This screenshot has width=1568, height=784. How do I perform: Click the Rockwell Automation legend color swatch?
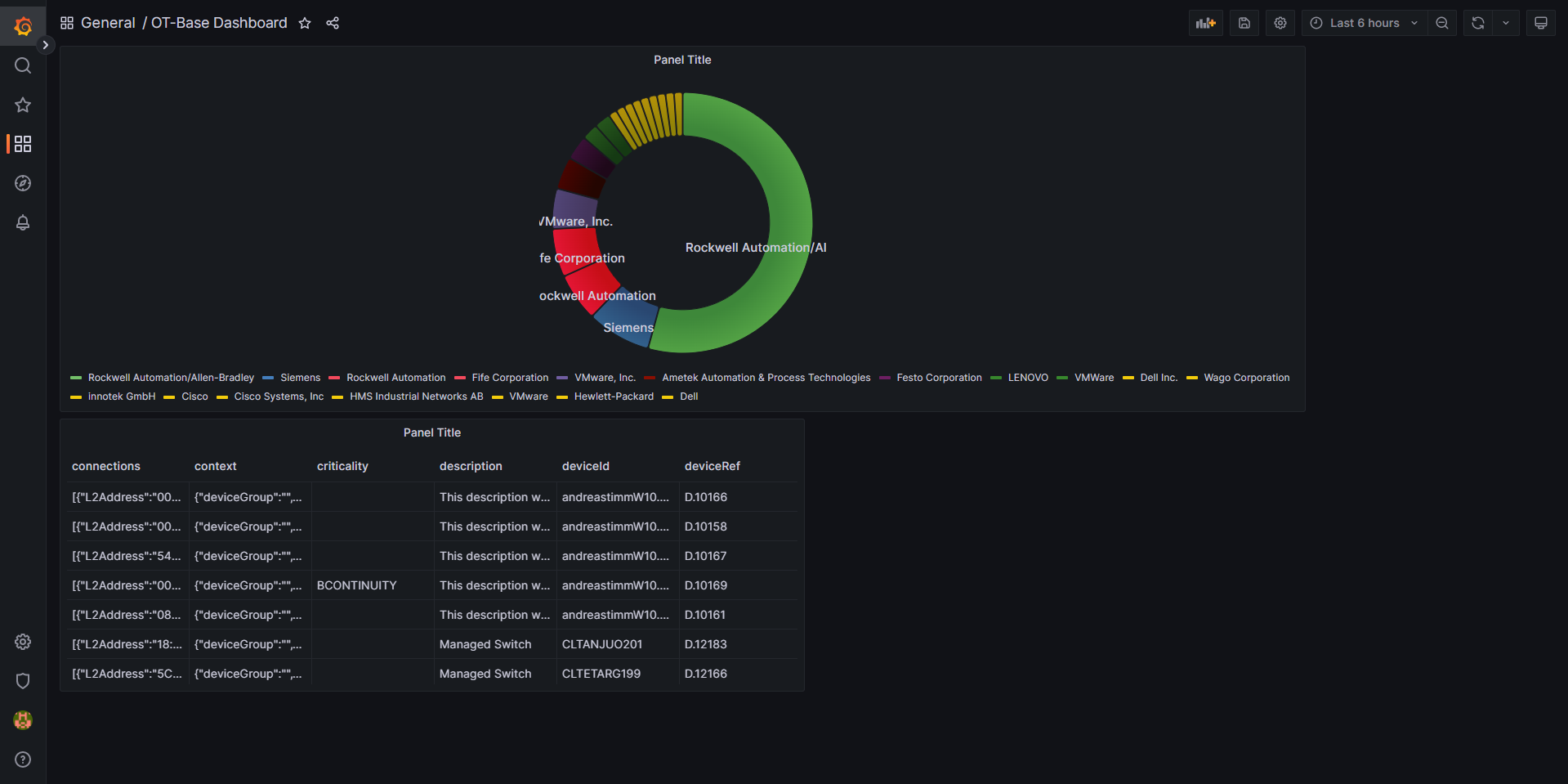tap(334, 378)
